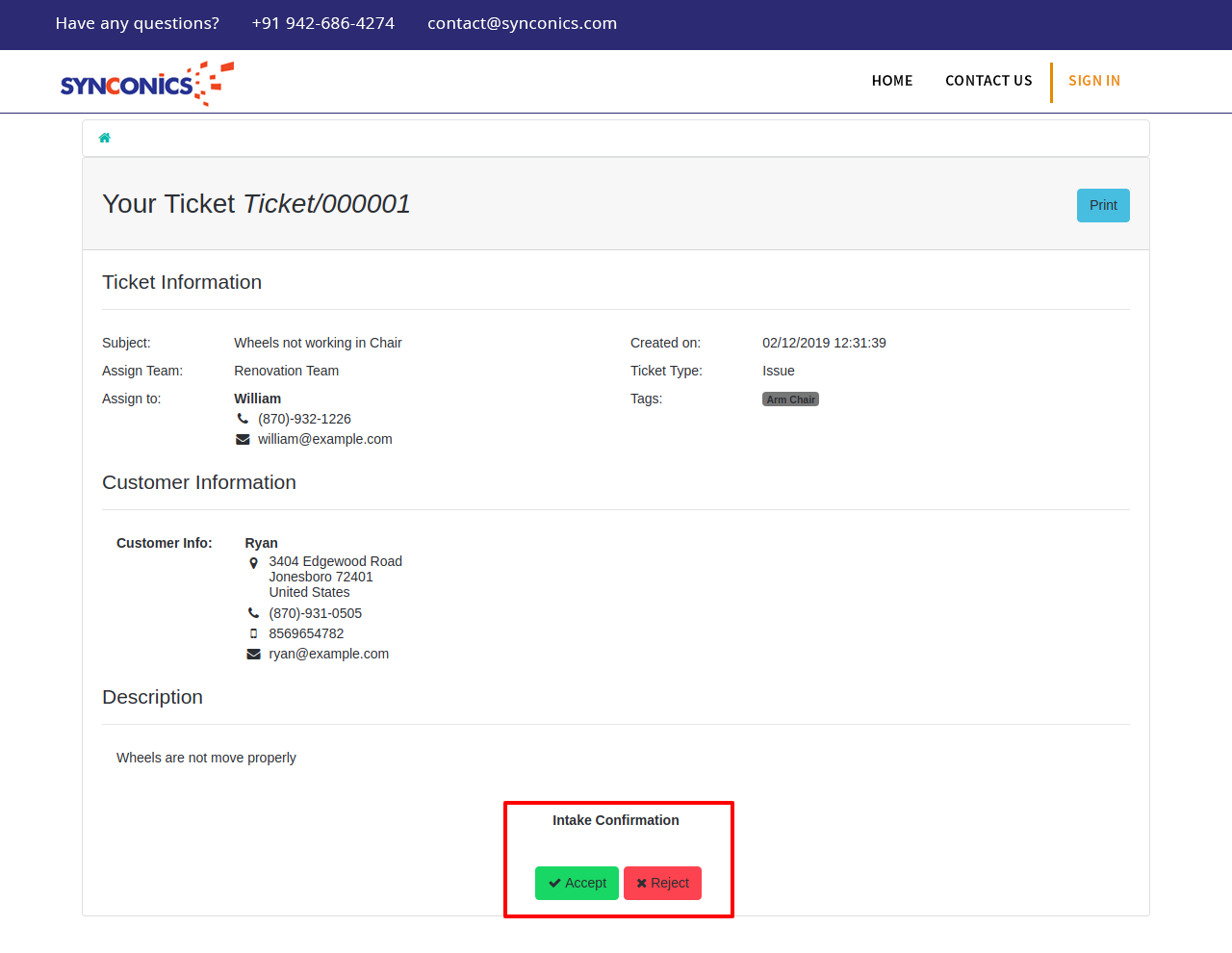Click envelope icon next to ryan@example.com
Screen dimensions: 1232x953
coord(253,654)
